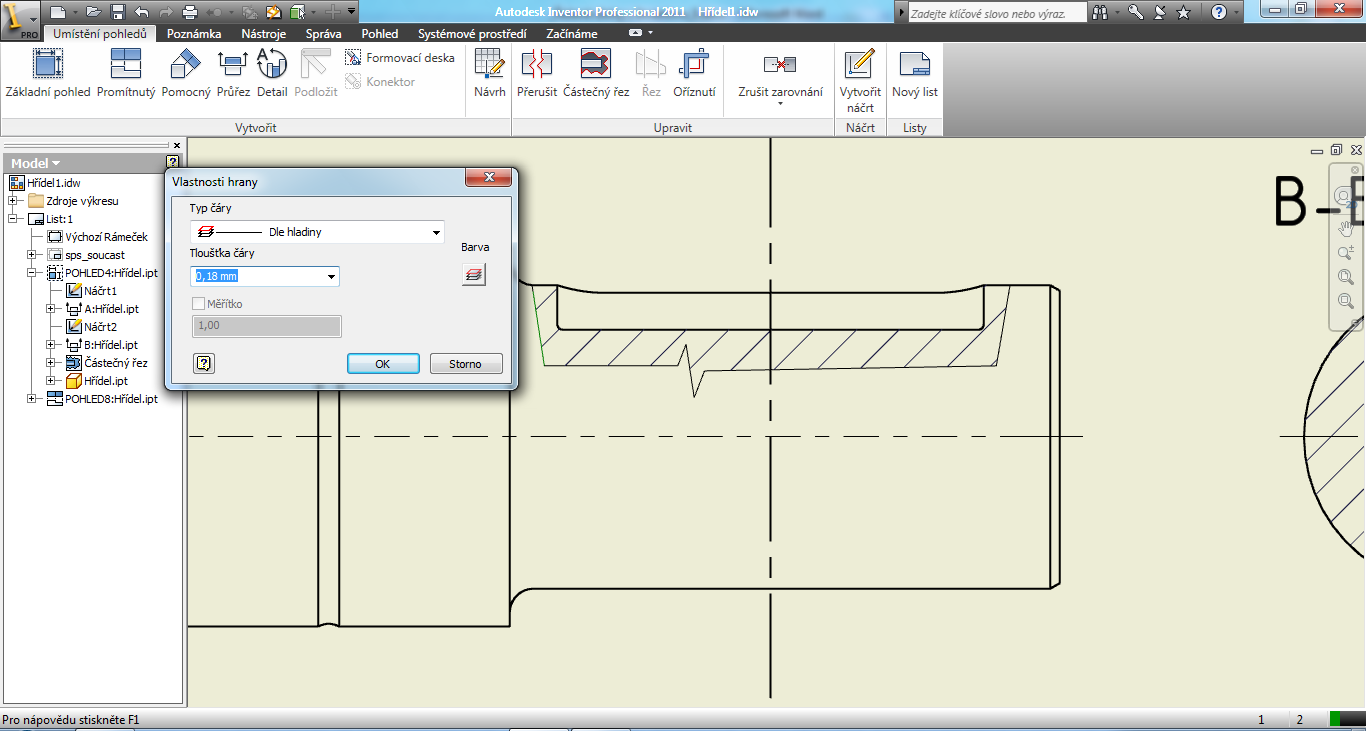Open the Model browser dropdown header
This screenshot has height=731, width=1366.
pyautogui.click(x=36, y=163)
